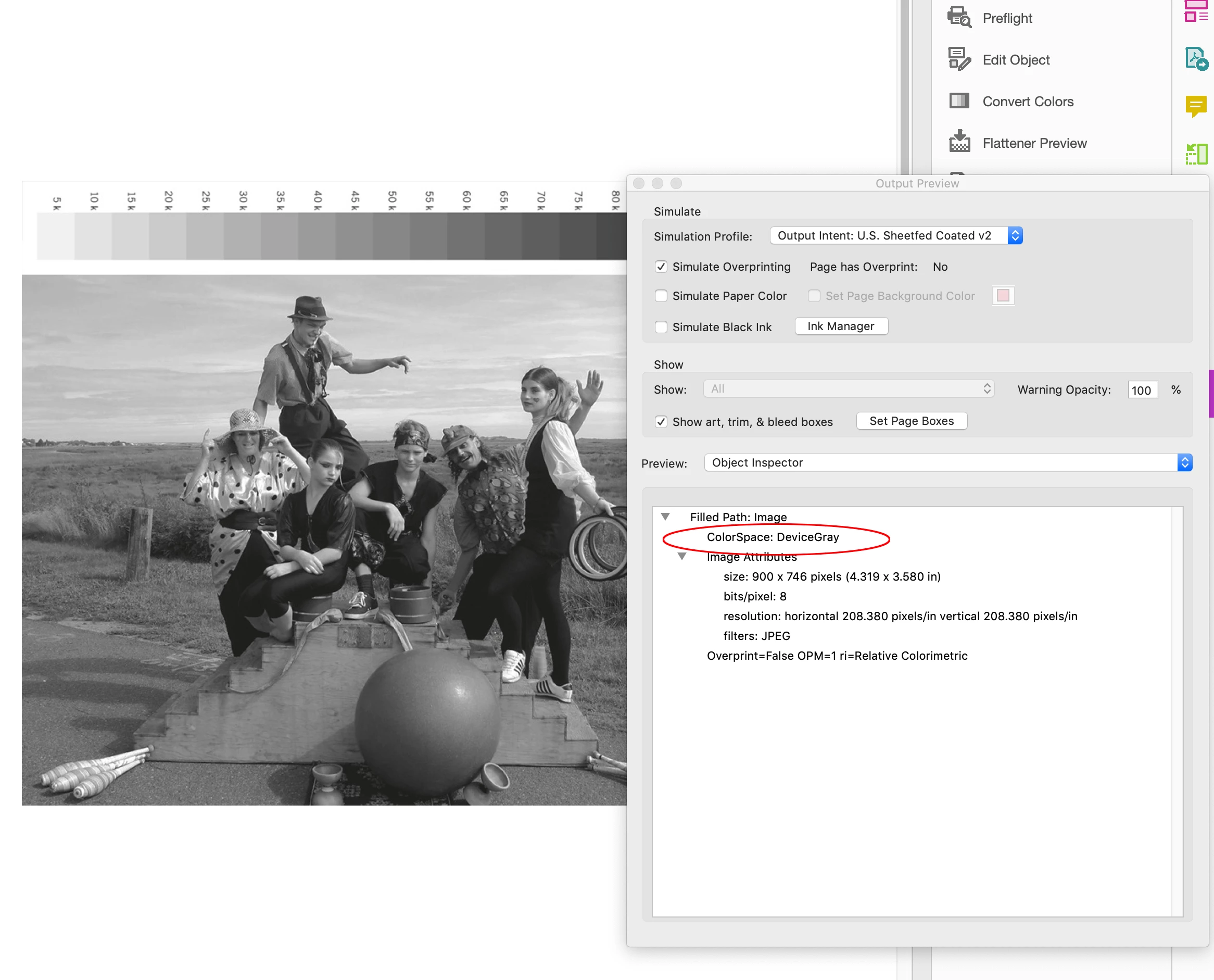The image size is (1214, 980).
Task: Uncheck Simulate Overprinting checkbox
Action: pos(661,267)
